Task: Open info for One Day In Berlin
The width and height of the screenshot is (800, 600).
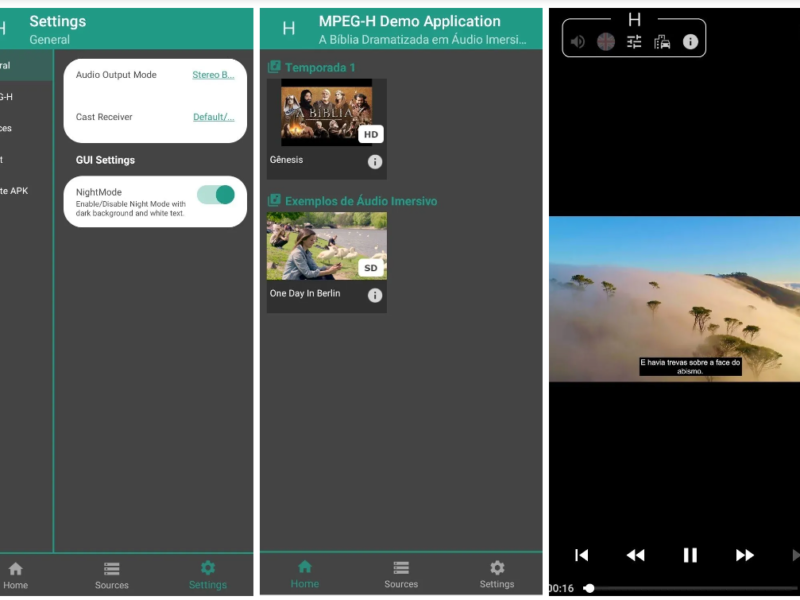Action: tap(375, 295)
